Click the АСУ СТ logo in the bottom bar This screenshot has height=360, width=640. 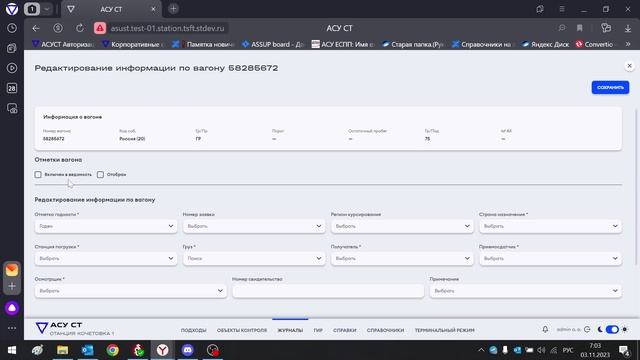tap(59, 328)
